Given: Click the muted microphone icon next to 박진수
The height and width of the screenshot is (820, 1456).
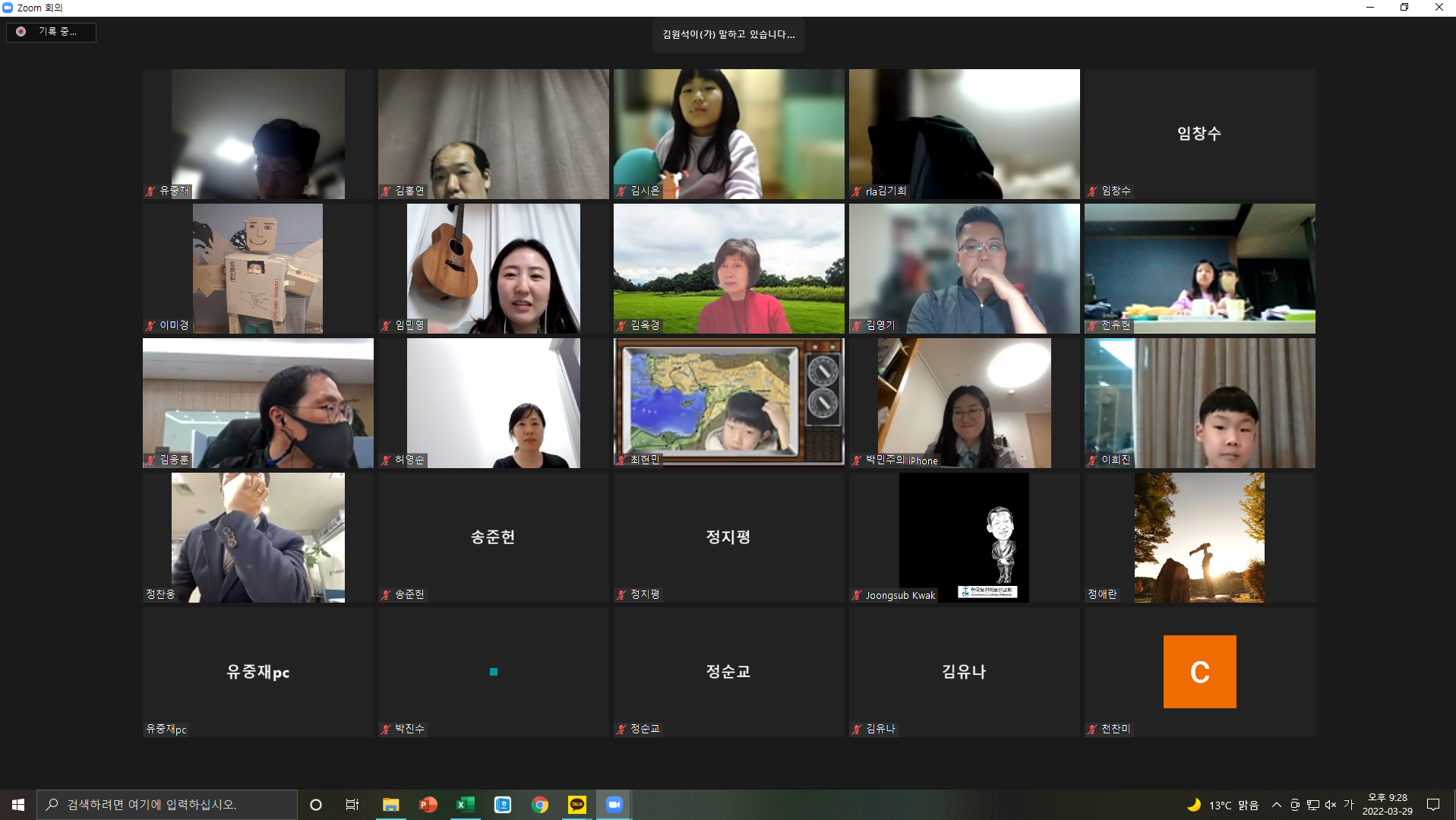Looking at the screenshot, I should click(x=386, y=729).
